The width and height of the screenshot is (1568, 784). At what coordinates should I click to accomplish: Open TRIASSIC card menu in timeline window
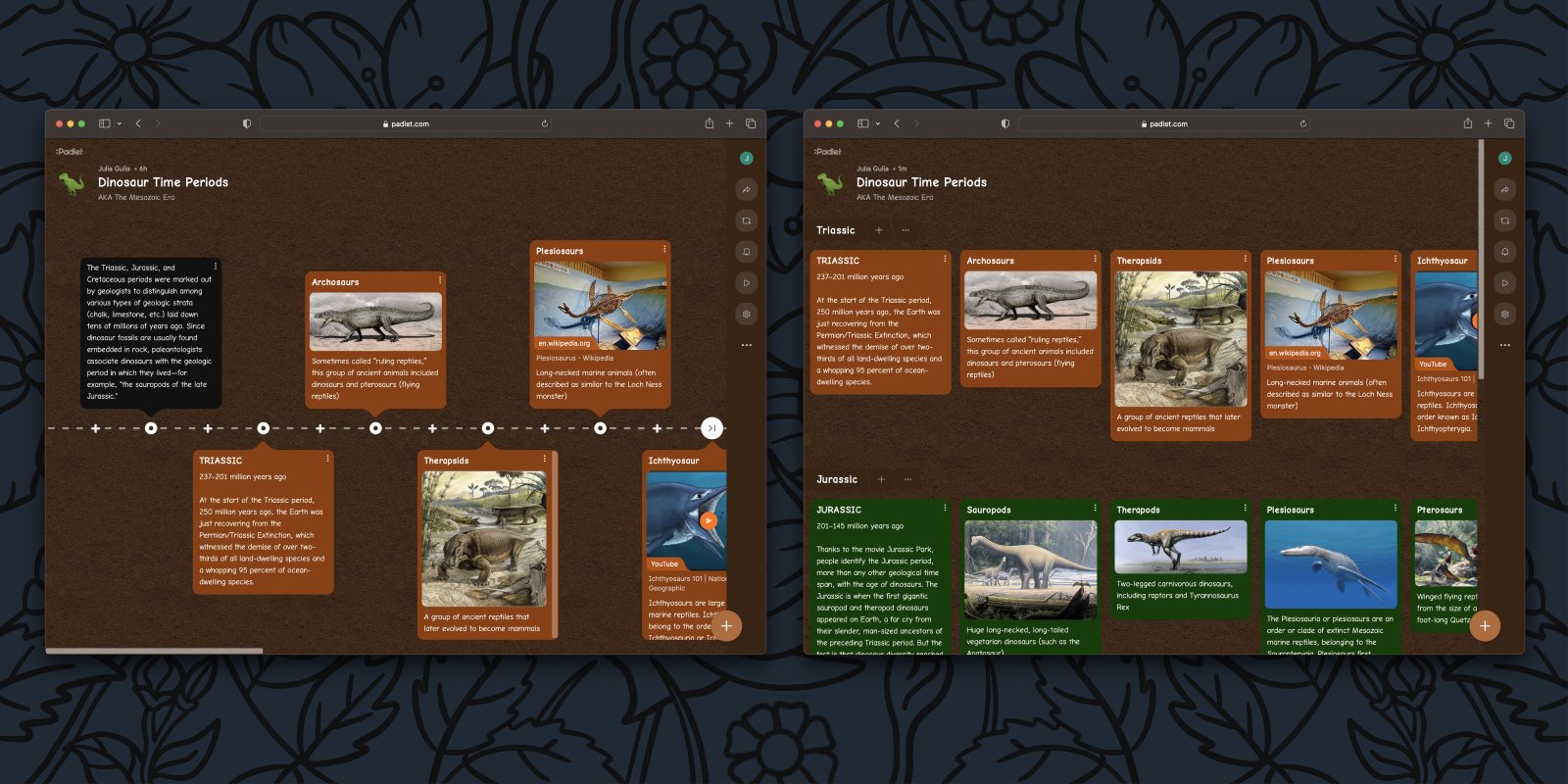tap(327, 458)
